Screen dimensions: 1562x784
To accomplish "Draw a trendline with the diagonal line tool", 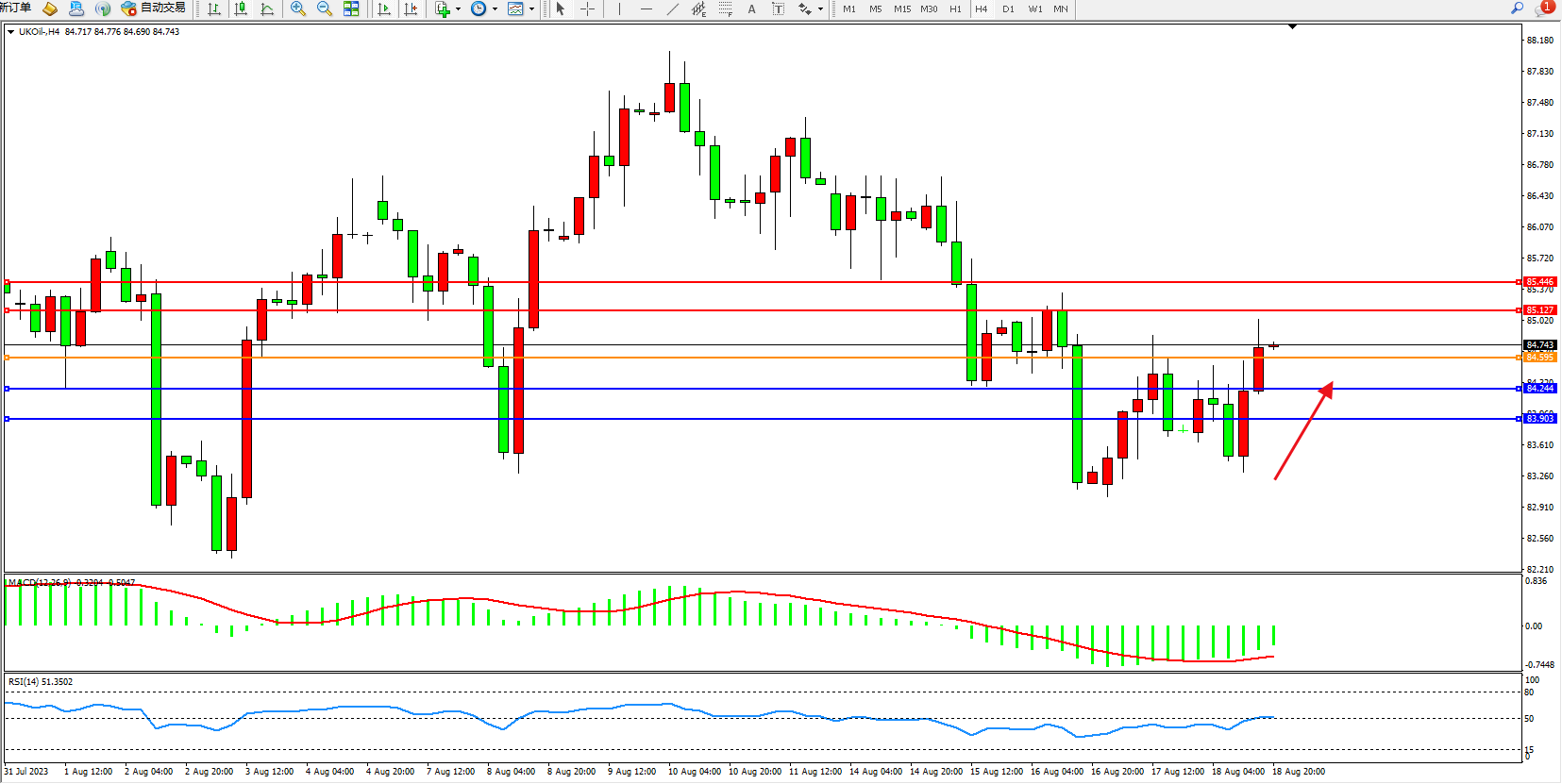I will 672,8.
